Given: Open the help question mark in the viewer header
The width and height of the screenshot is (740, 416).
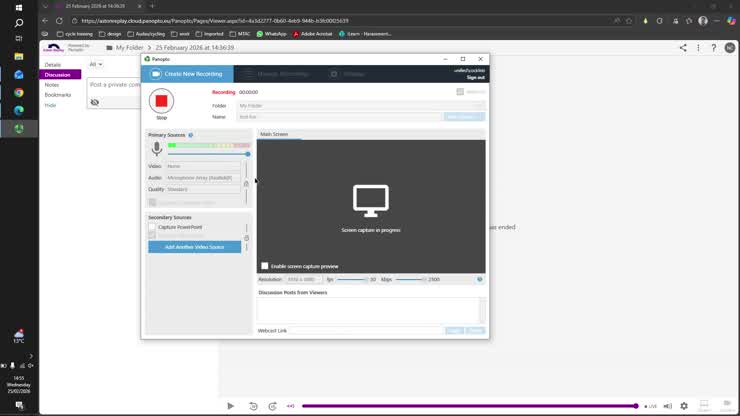Looking at the screenshot, I should click(x=714, y=48).
